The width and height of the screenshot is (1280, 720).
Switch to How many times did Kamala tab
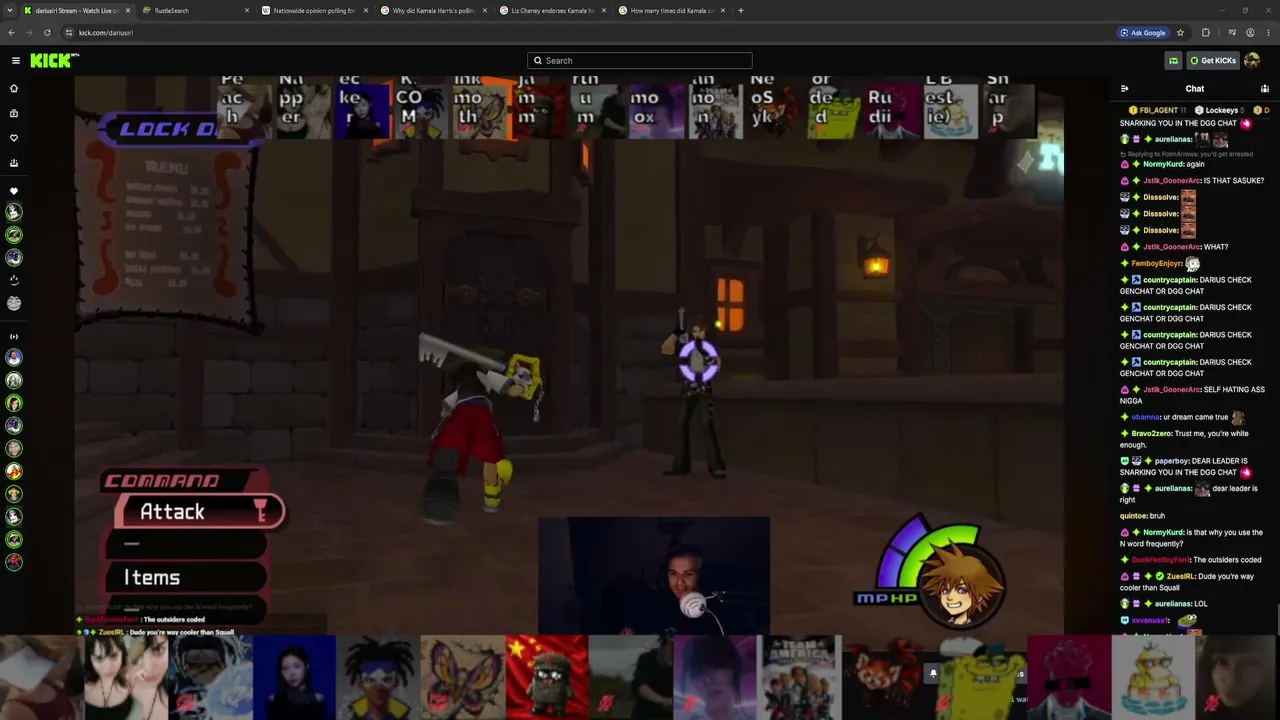coord(672,10)
